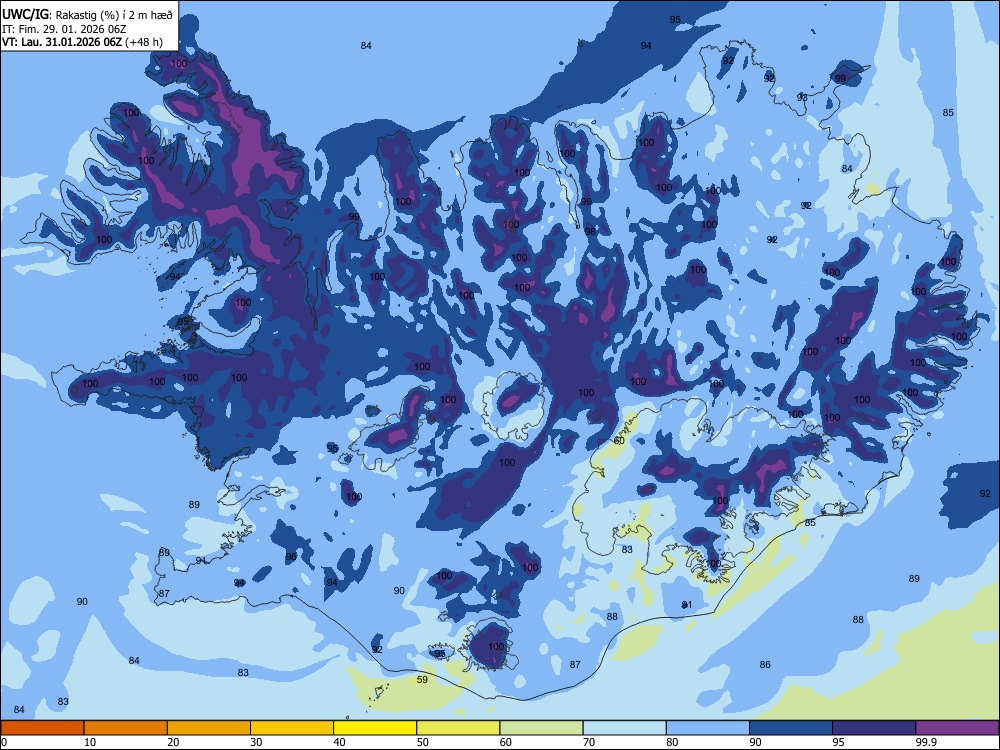Viewport: 1000px width, 750px height.
Task: Click the '10' legend tick label
Action: pyautogui.click(x=90, y=742)
